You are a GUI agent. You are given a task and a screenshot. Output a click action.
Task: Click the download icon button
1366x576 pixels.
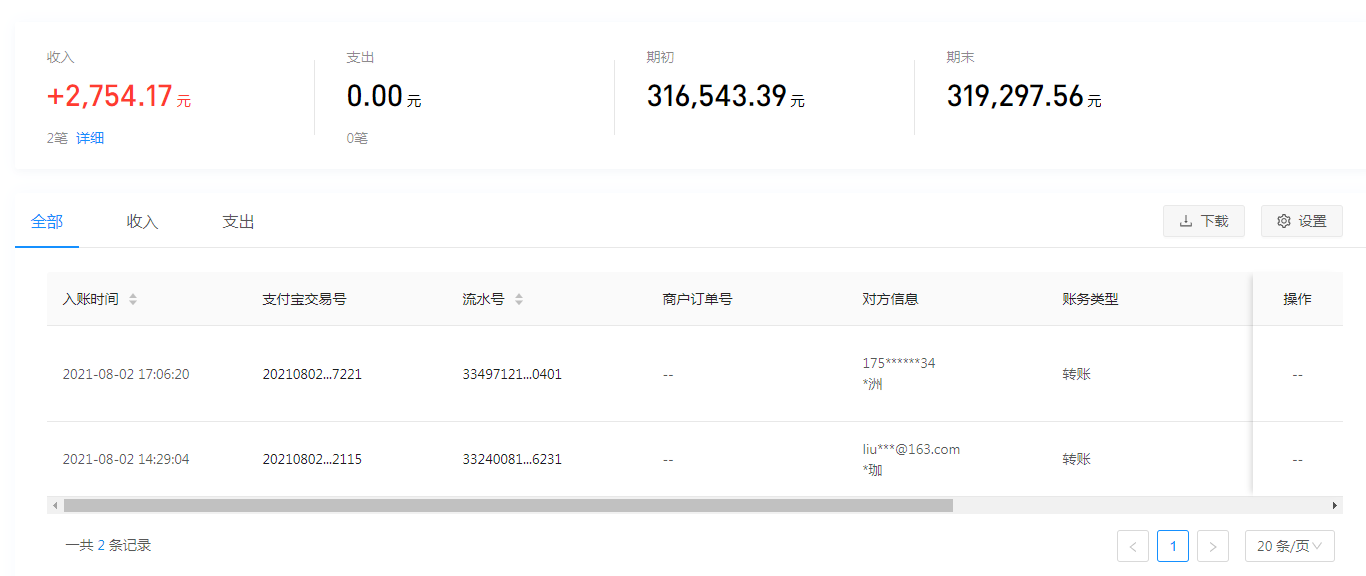[1203, 221]
